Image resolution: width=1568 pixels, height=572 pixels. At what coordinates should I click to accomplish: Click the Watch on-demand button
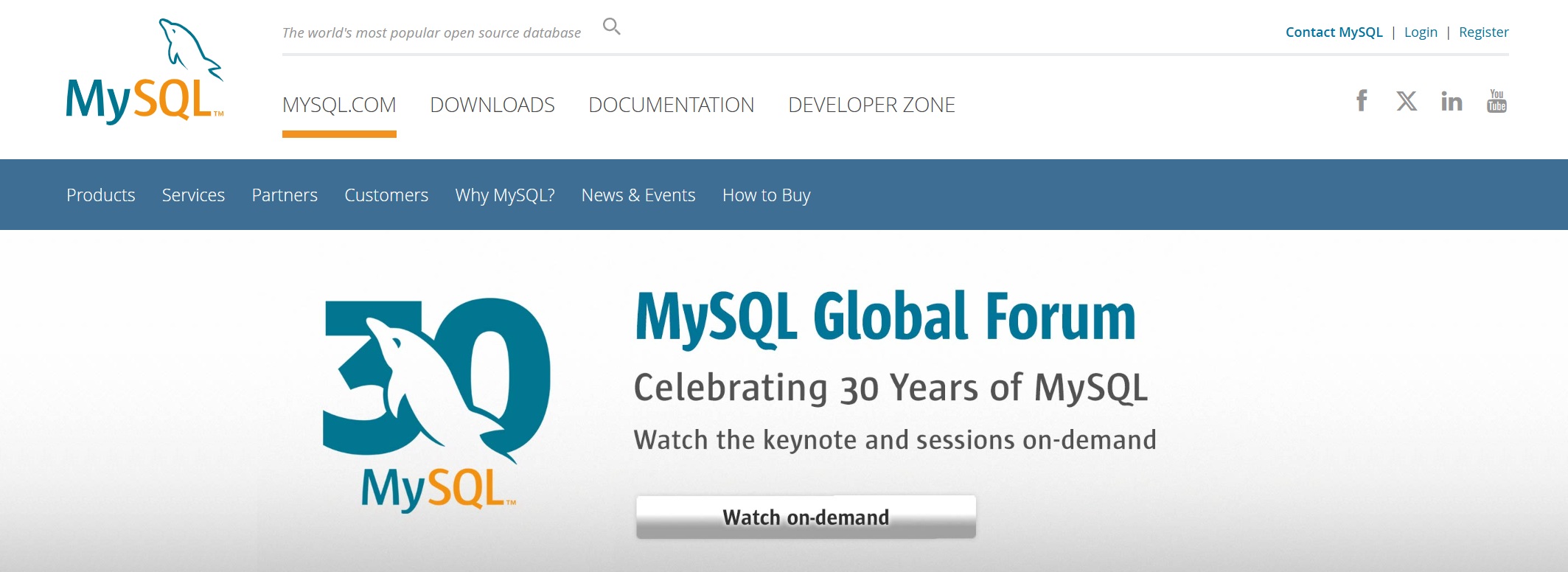806,517
